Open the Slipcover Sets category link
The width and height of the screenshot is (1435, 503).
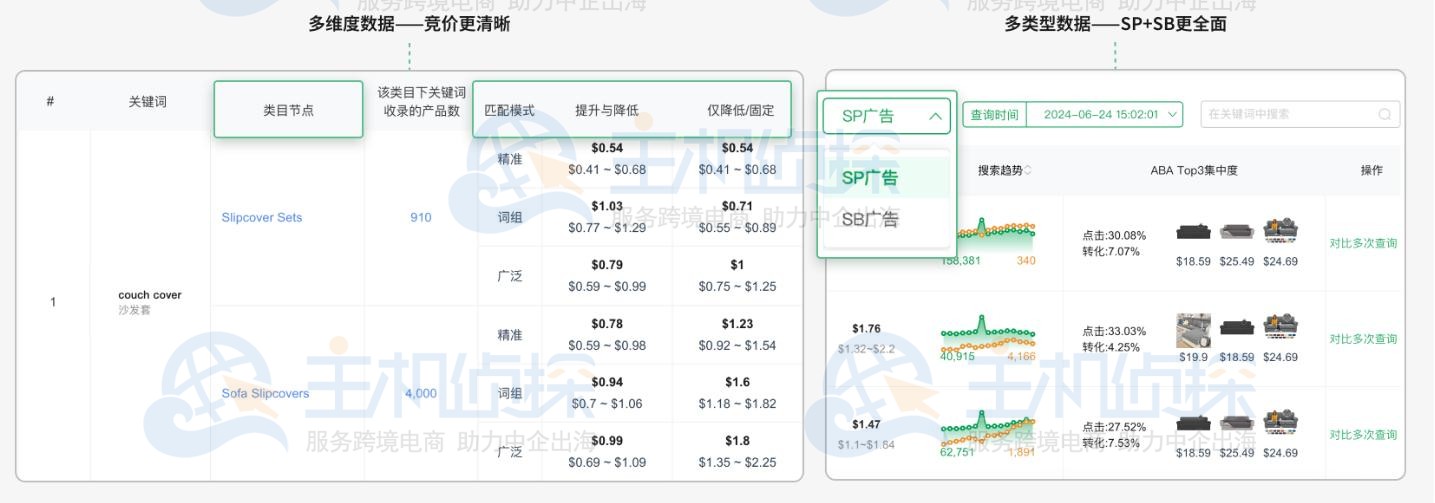tap(262, 218)
